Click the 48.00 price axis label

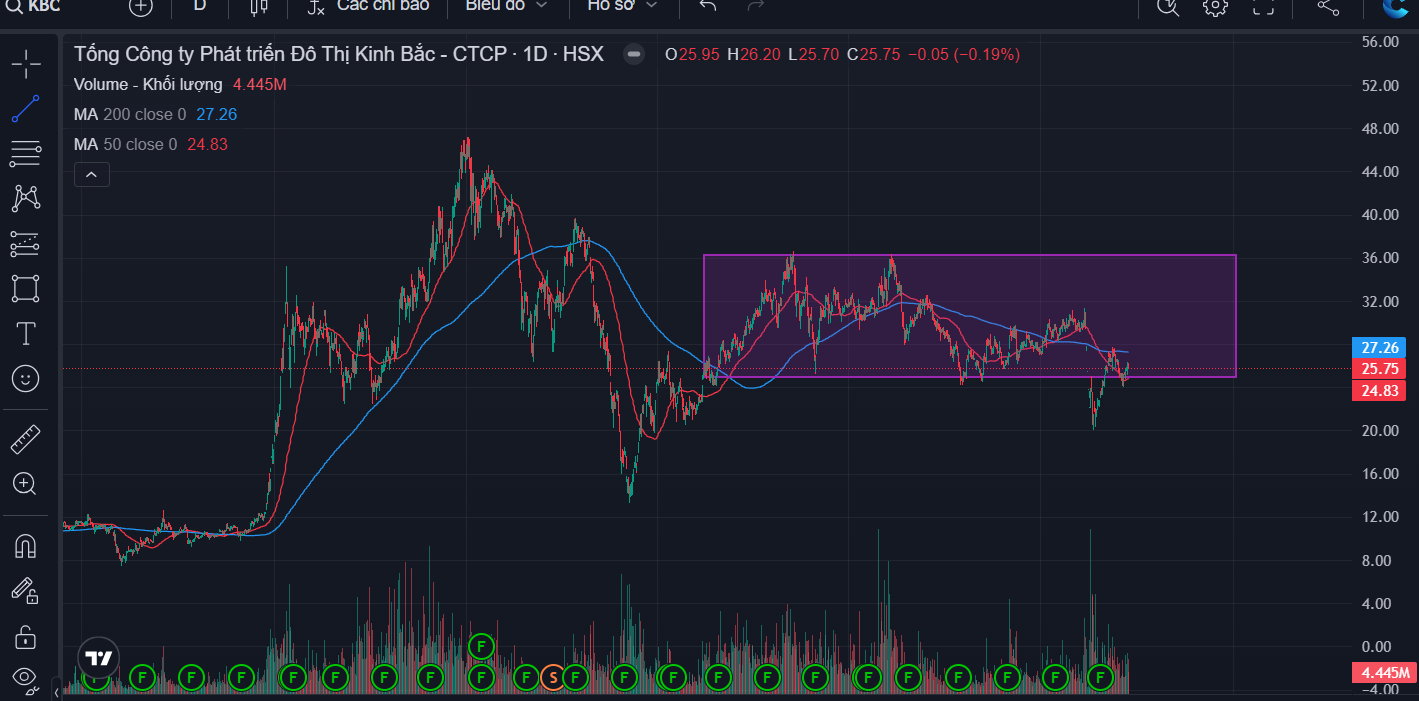tap(1379, 129)
